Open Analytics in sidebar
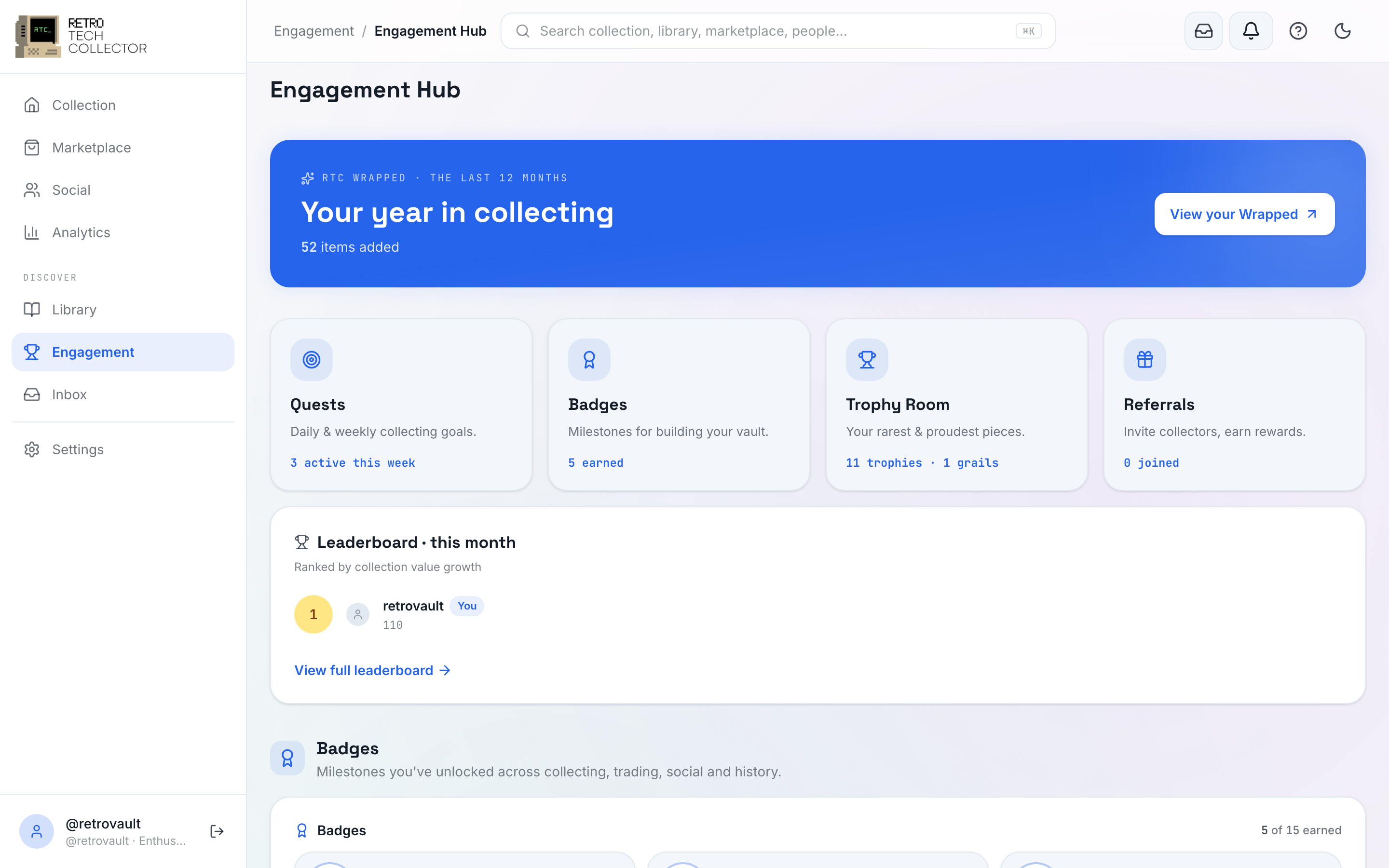 pyautogui.click(x=123, y=232)
